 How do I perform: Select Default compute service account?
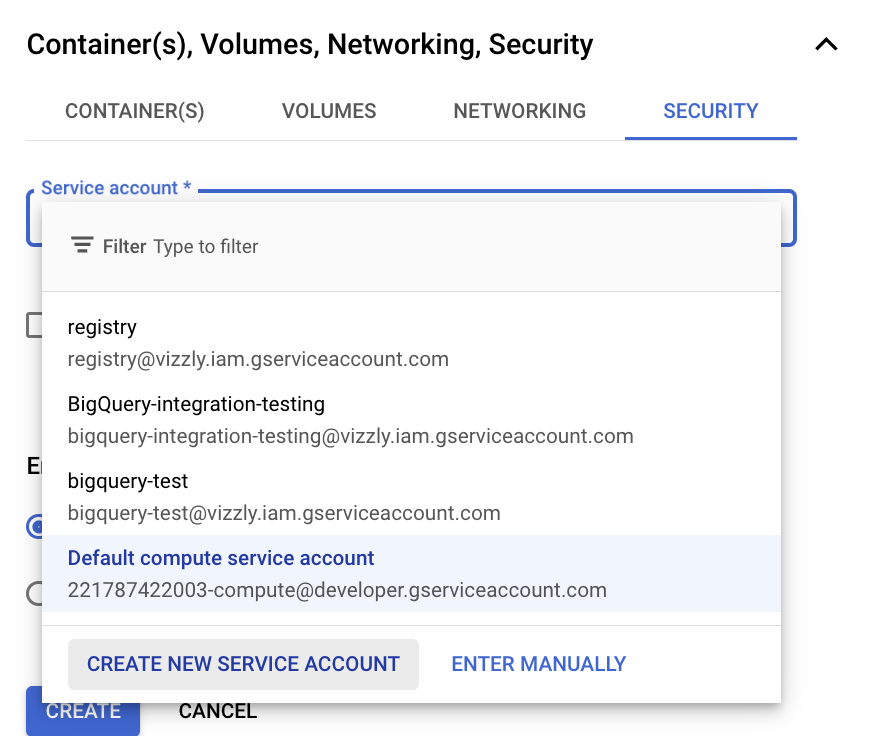coord(411,573)
